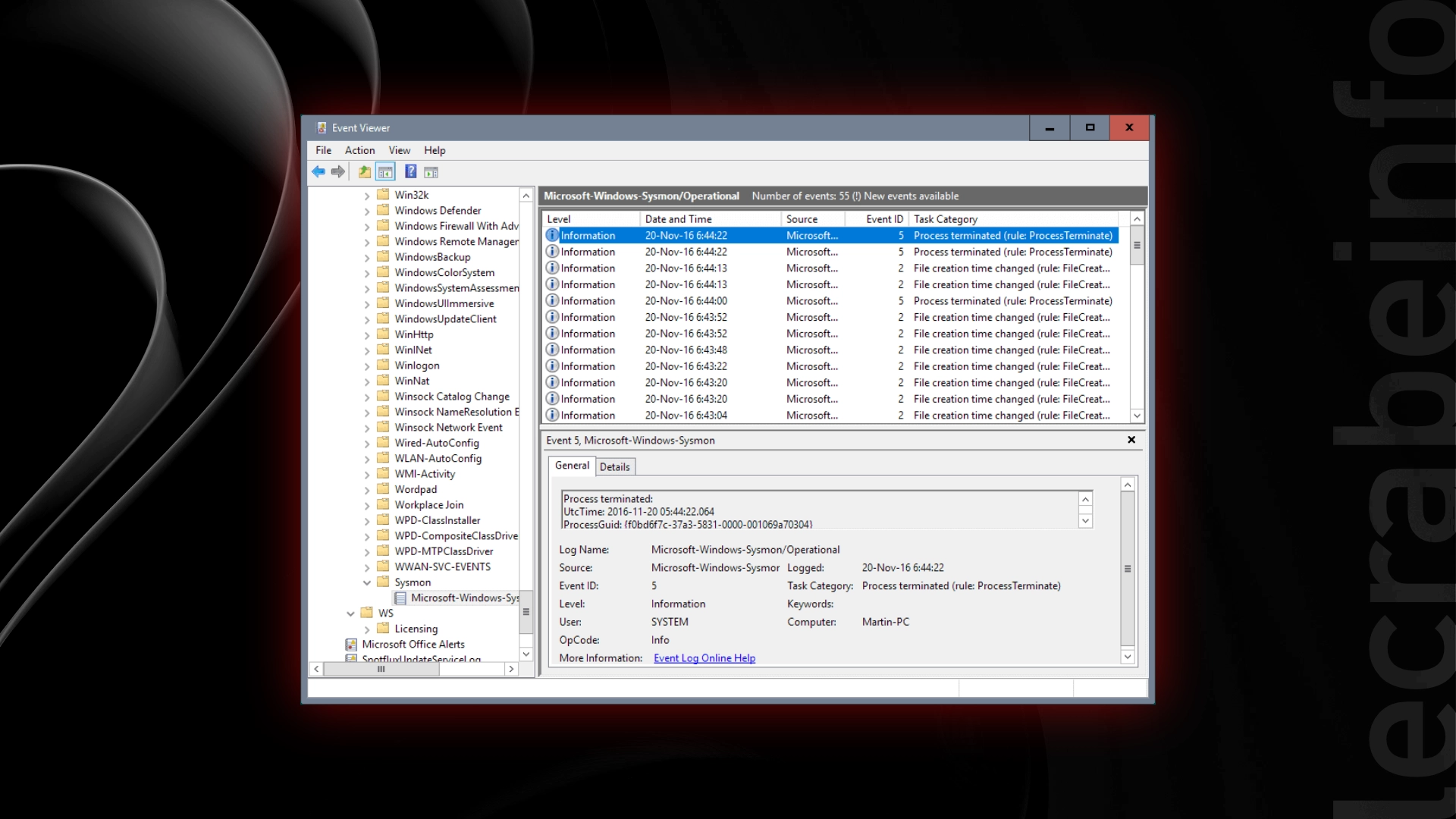This screenshot has width=1456, height=819.
Task: Collapse the Sysmon tree node
Action: 367,582
